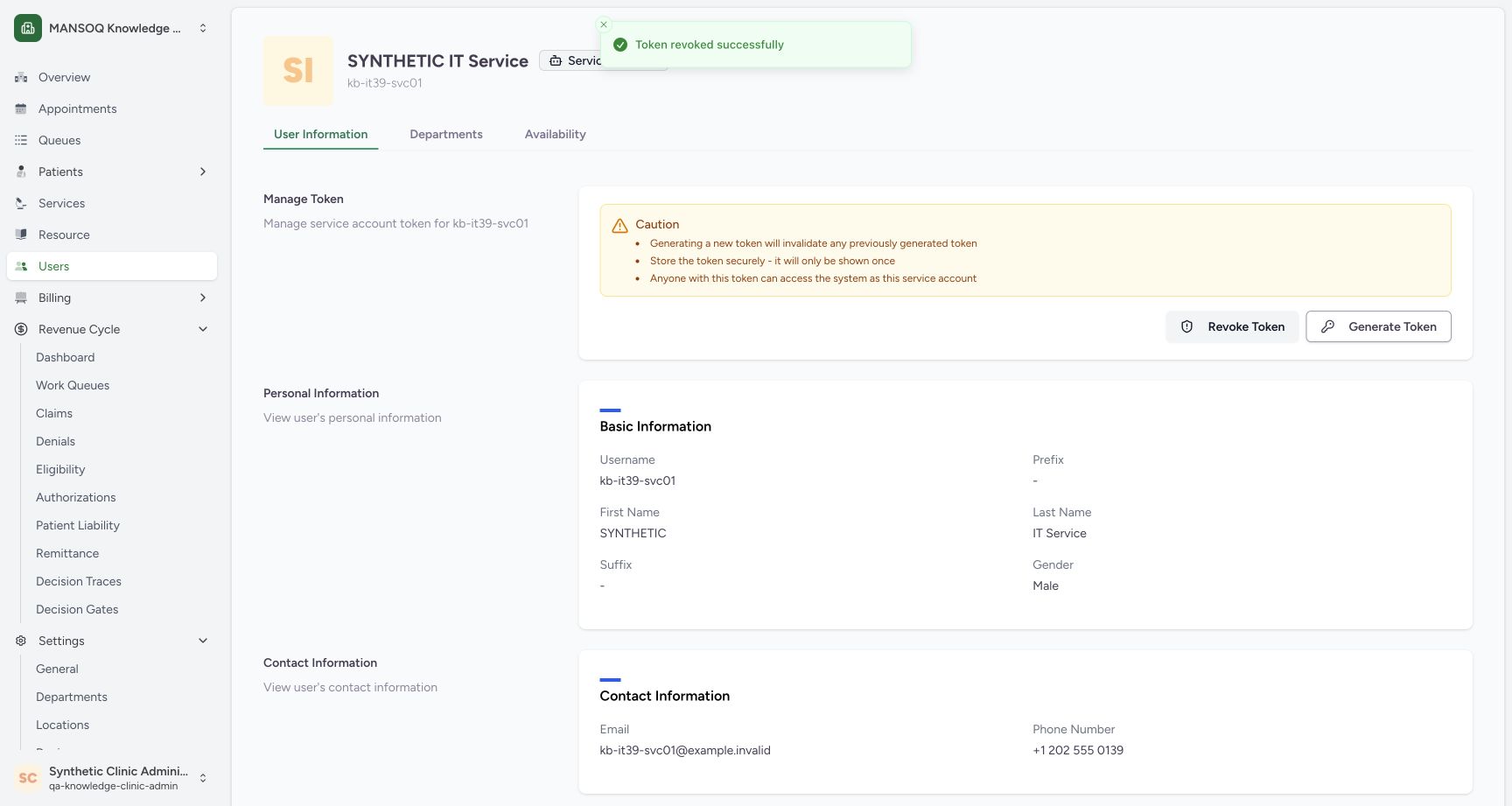The width and height of the screenshot is (1512, 806).
Task: Open Remittance in the sidebar
Action: pyautogui.click(x=67, y=553)
